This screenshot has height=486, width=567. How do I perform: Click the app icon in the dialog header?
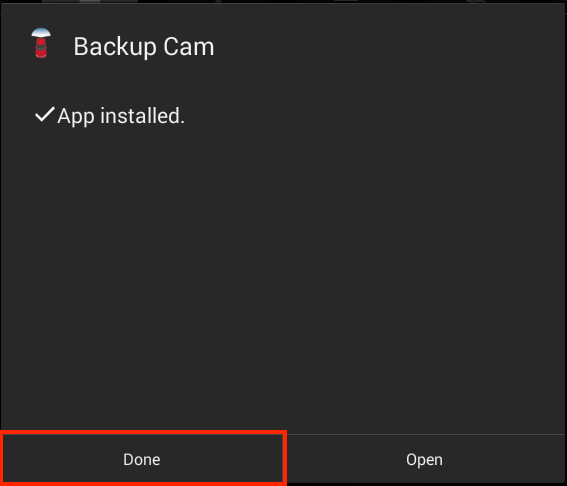click(x=41, y=43)
